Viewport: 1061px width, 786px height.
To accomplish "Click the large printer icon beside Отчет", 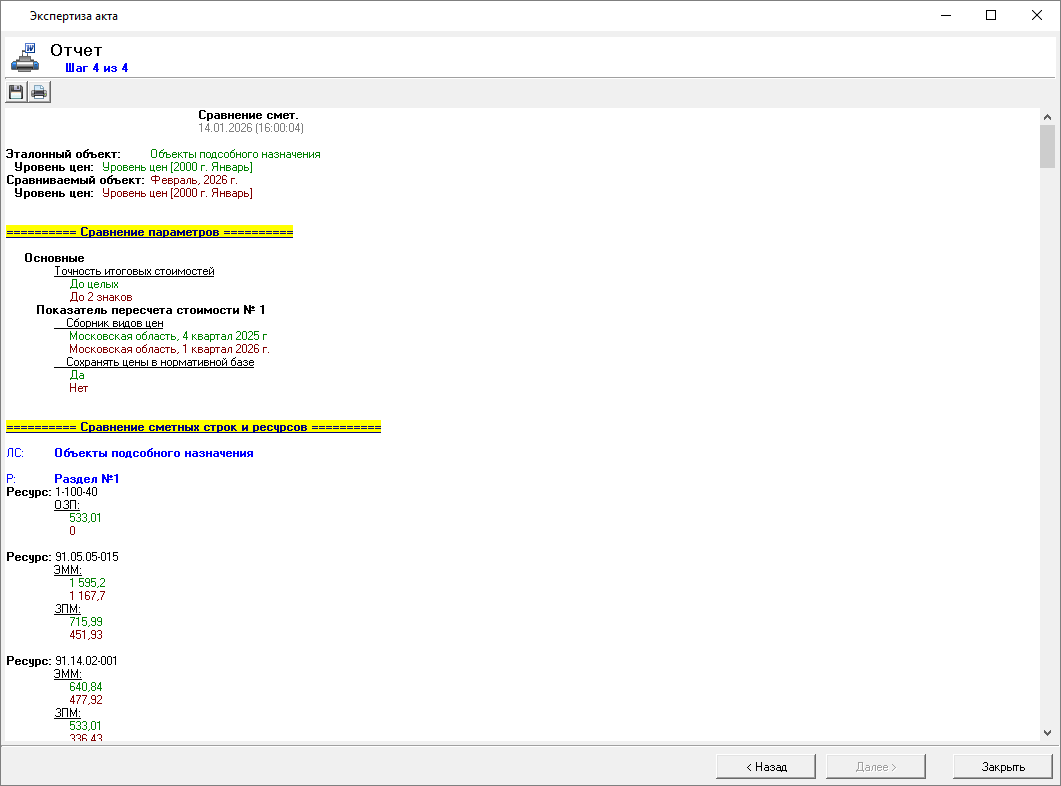I will [24, 57].
